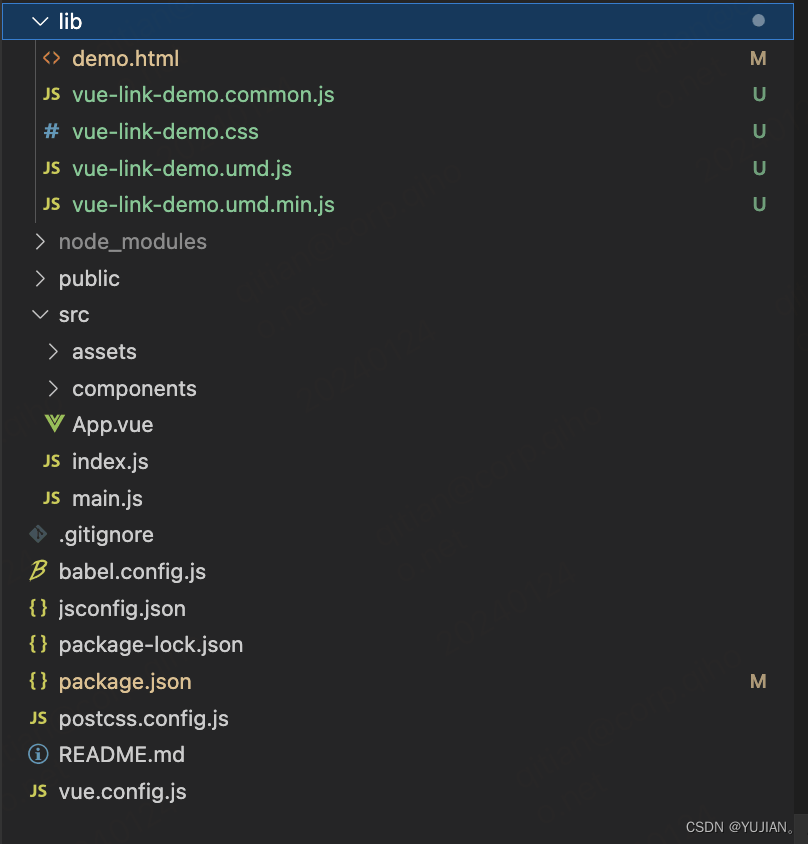The image size is (808, 844).
Task: Click the M status badge on demo.html
Action: (x=758, y=58)
